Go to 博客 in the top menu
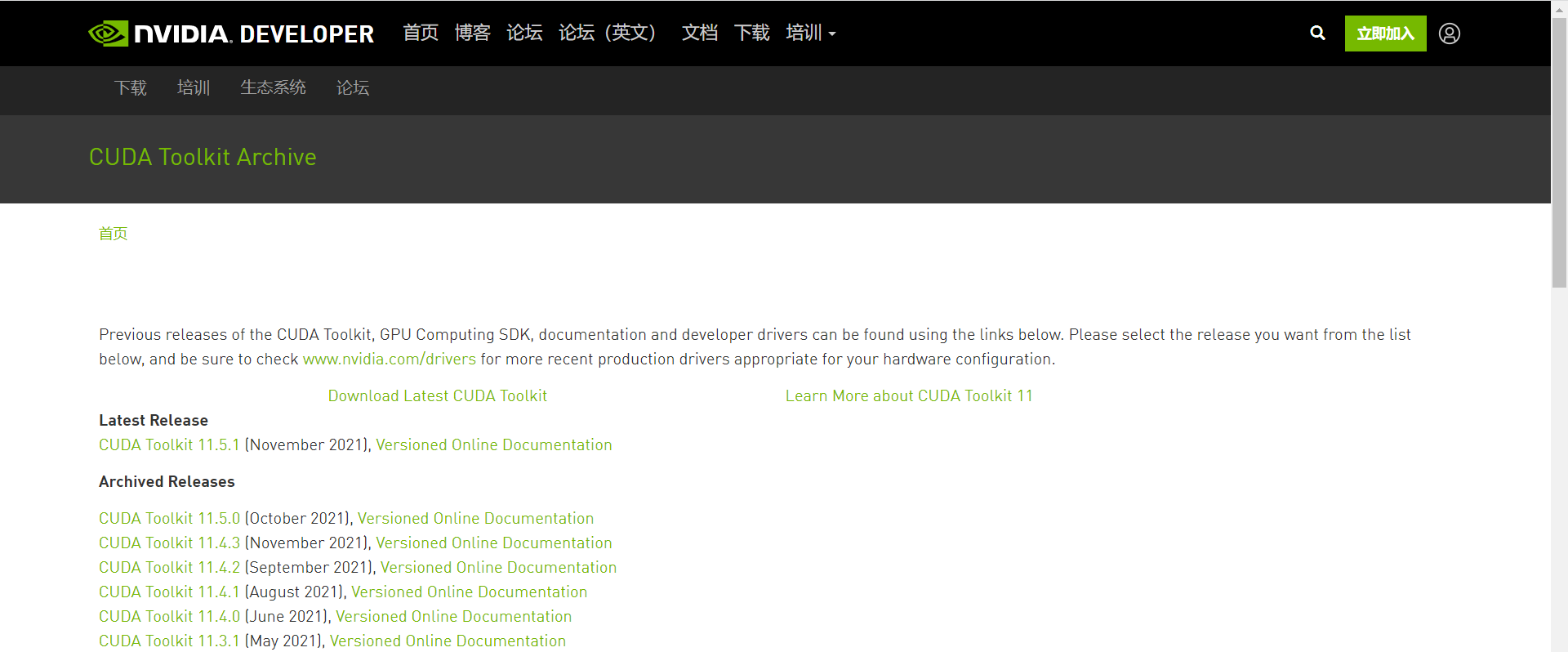Screen dimensions: 1568x652 pos(473,33)
